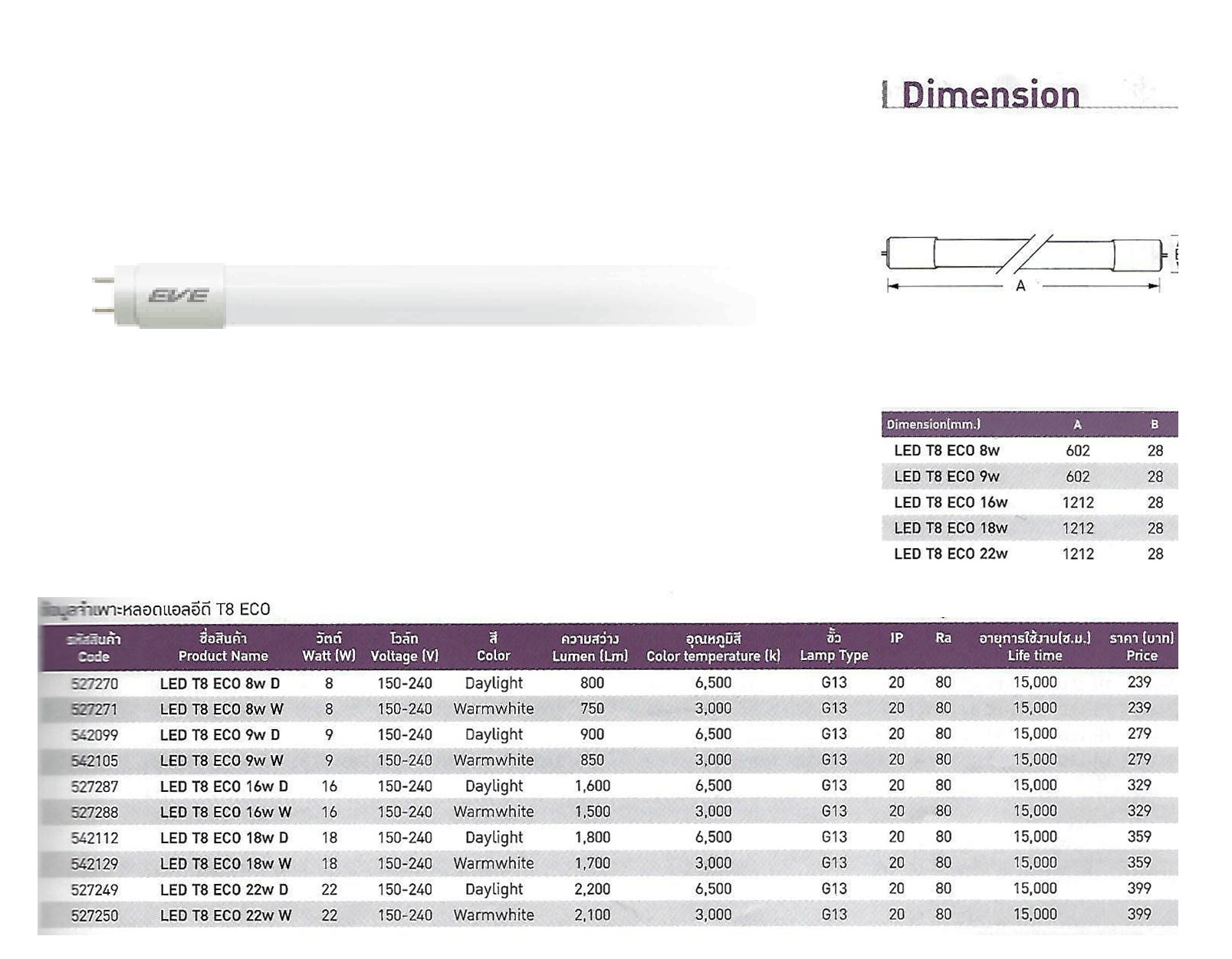Select product name LED T8 ECO 22w W
1232x959 pixels.
coord(225,915)
